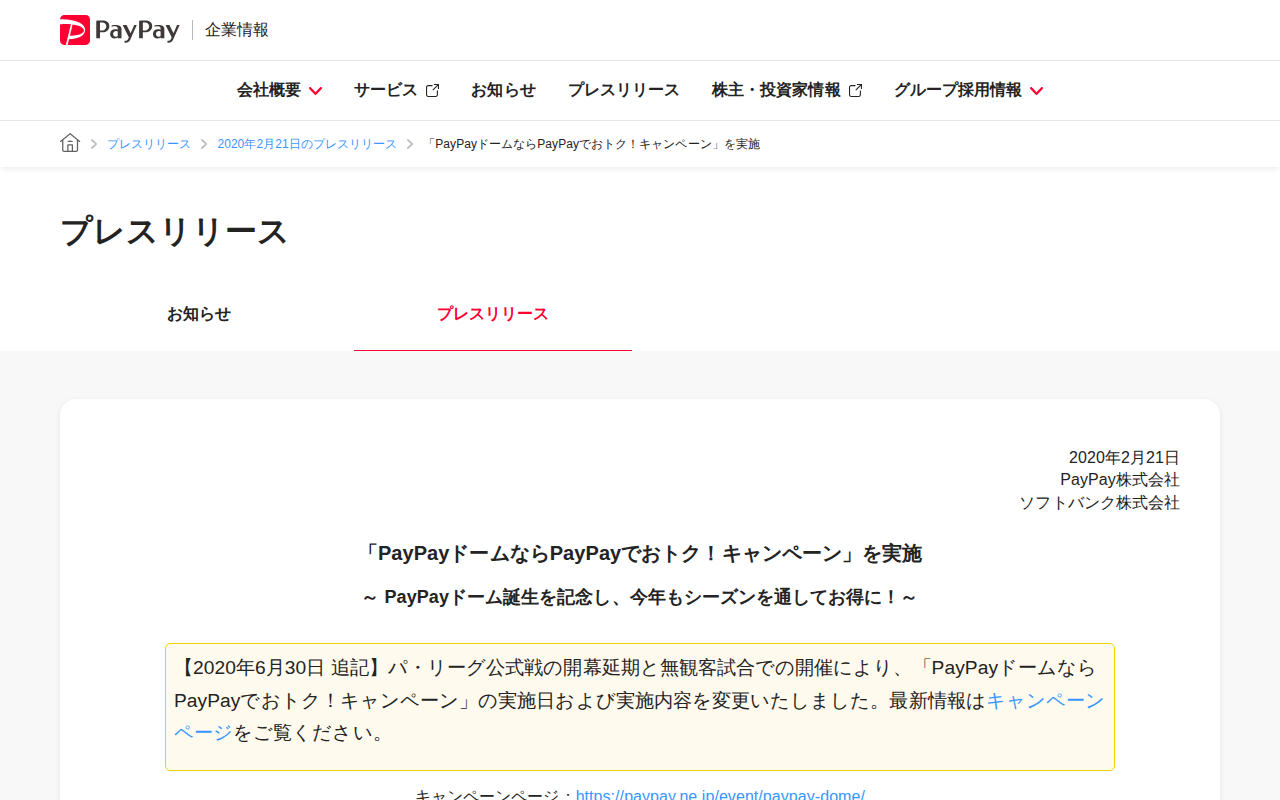The height and width of the screenshot is (800, 1280).
Task: Expand the 会社概要 dropdown chevron
Action: click(x=315, y=91)
